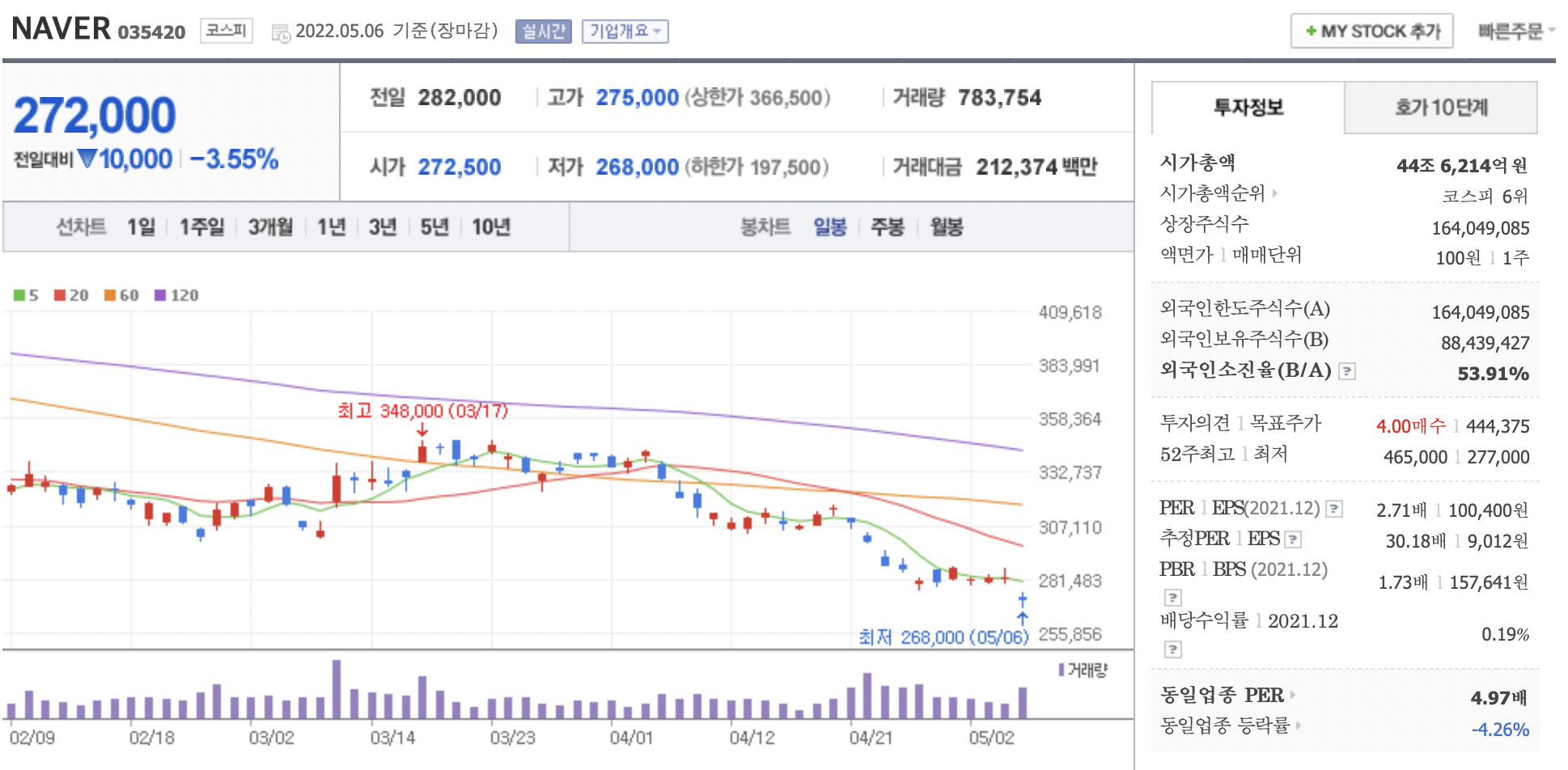Click the 실시간 button
1568x770 pixels.
pos(544,32)
